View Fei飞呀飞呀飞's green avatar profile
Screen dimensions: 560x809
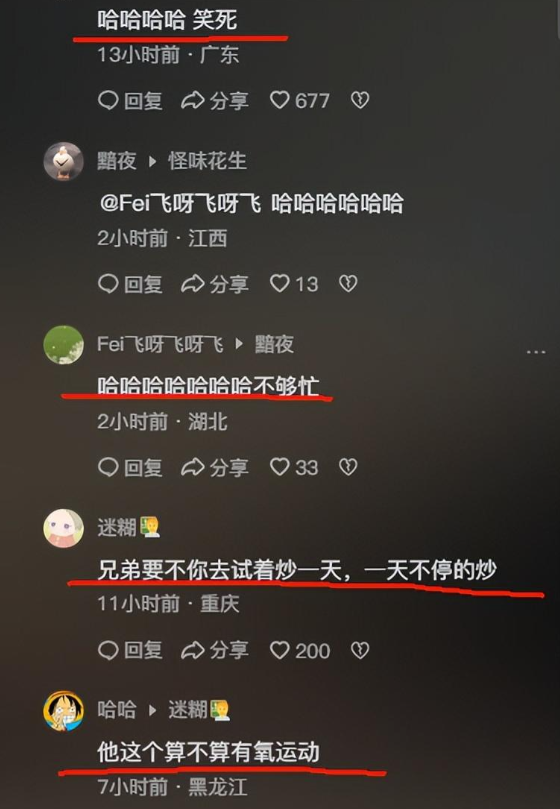tap(63, 345)
